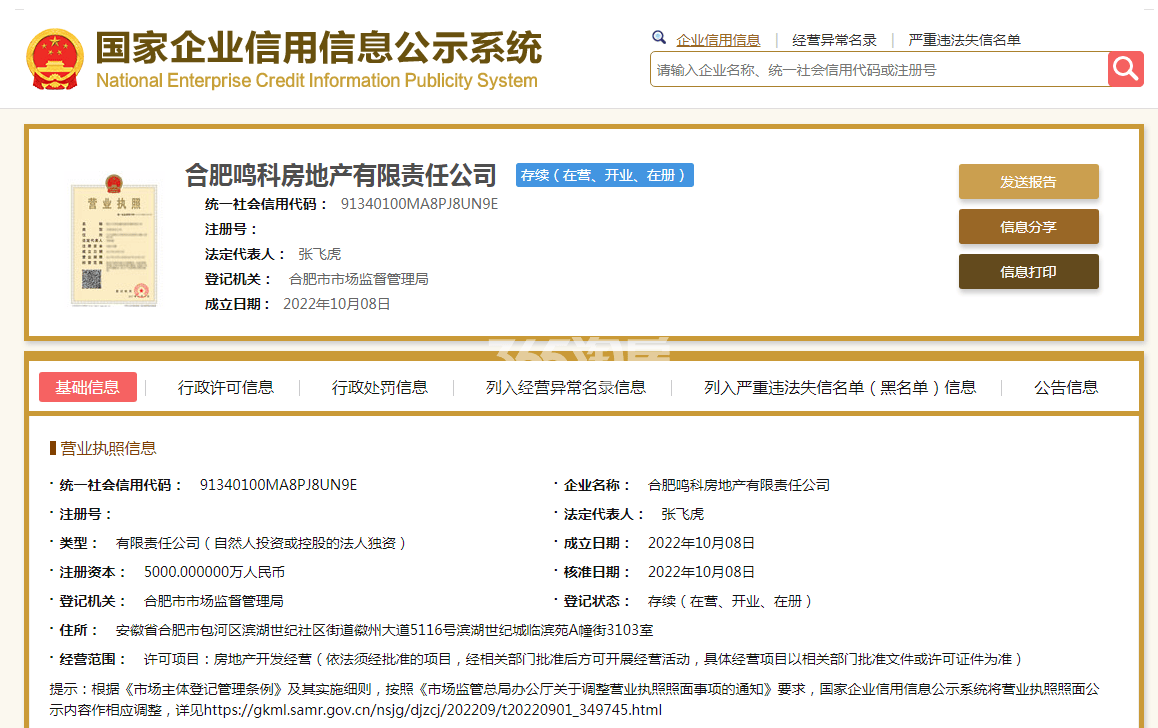Select the 企业信用信息 search category
Screen dimensions: 1158x728
718,40
